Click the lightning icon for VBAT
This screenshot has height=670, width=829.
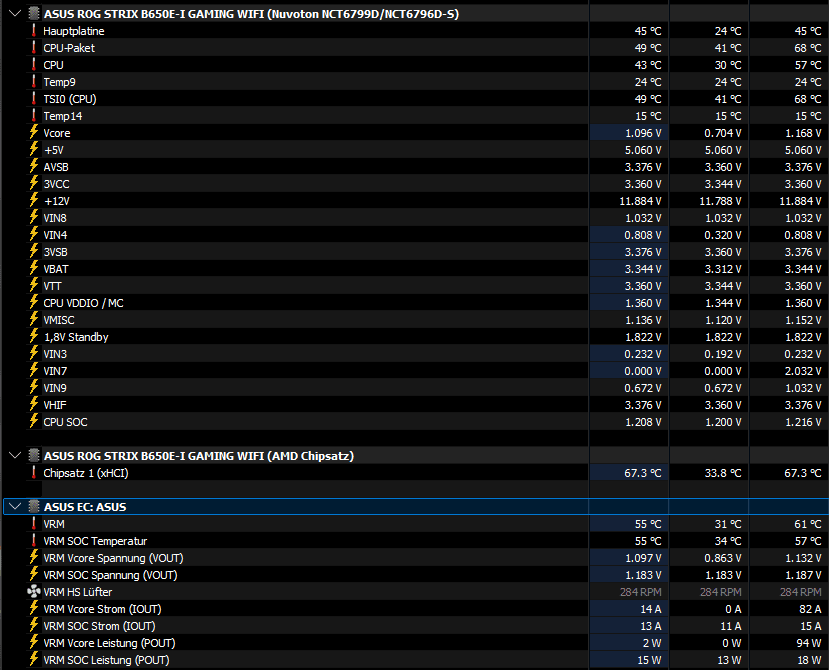click(x=34, y=269)
